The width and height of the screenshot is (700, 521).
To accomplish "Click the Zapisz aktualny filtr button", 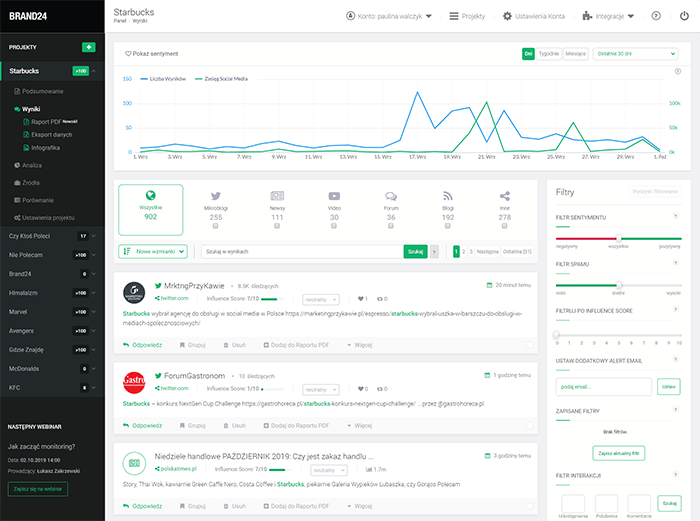I will tap(618, 453).
